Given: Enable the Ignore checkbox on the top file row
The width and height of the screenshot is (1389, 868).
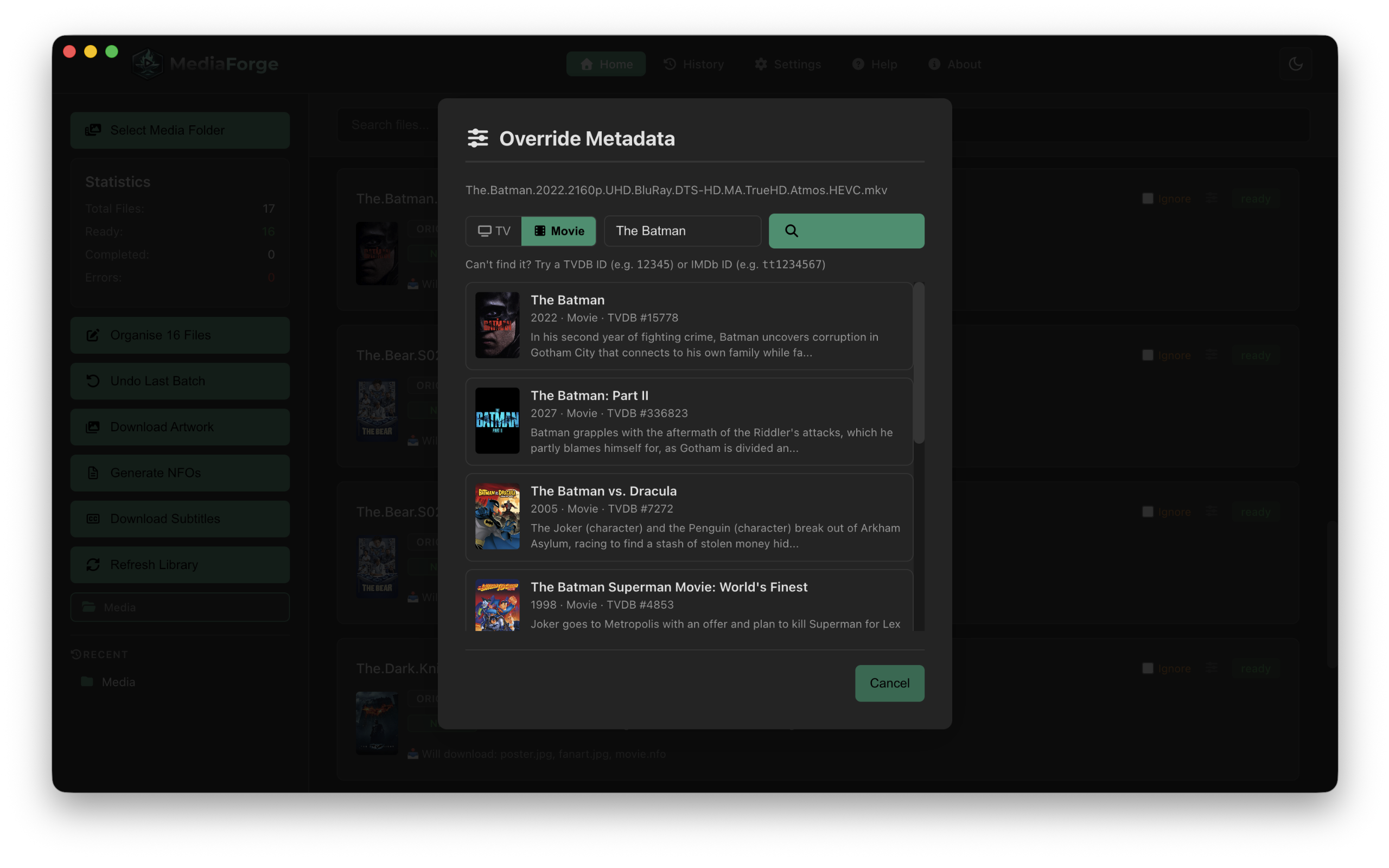Looking at the screenshot, I should click(x=1148, y=198).
